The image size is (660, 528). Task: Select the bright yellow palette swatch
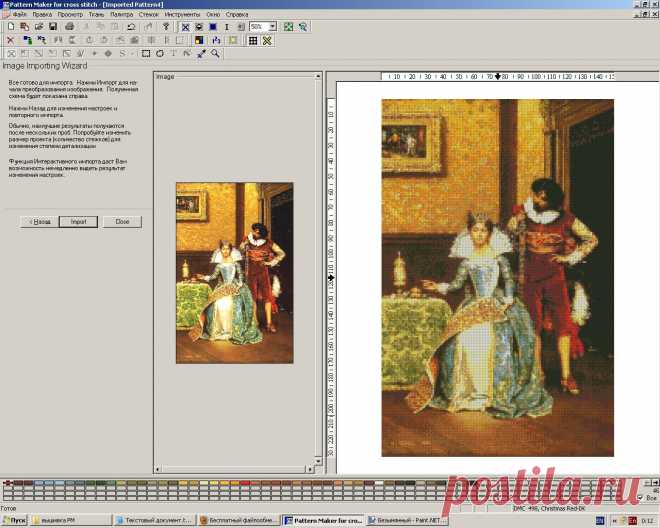[x=214, y=483]
